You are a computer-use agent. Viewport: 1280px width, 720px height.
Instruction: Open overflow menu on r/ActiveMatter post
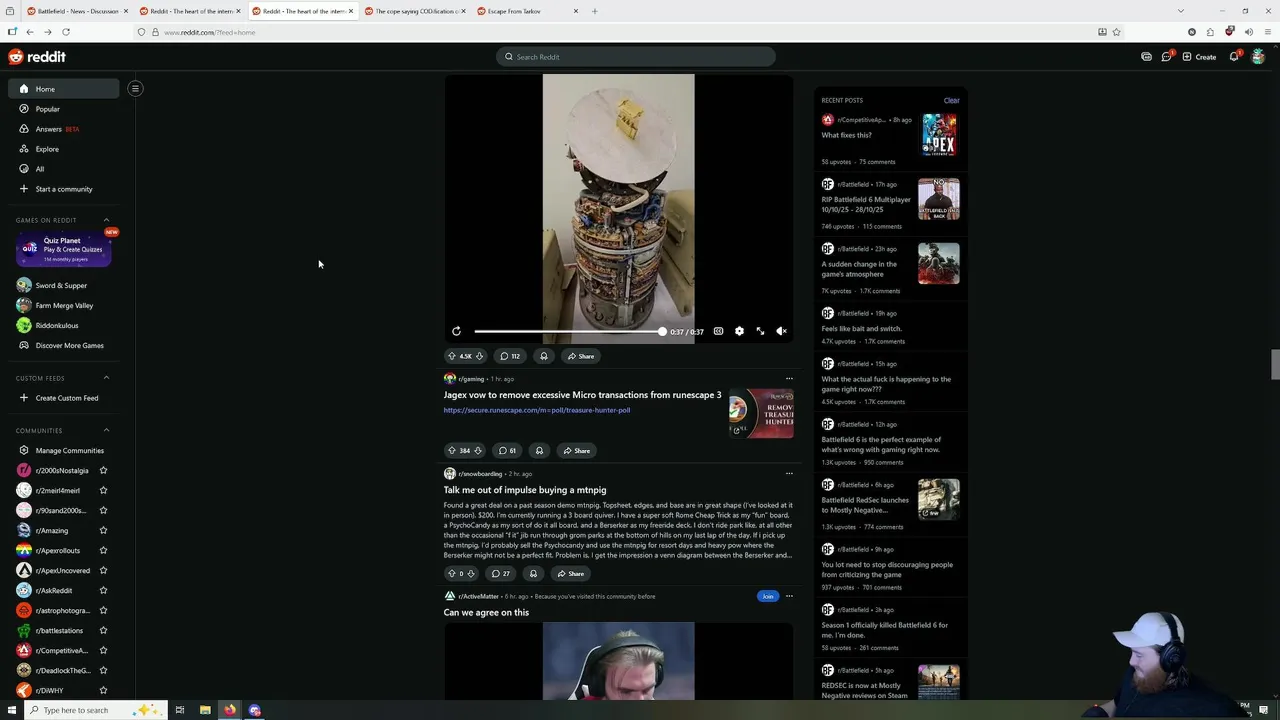coord(789,596)
